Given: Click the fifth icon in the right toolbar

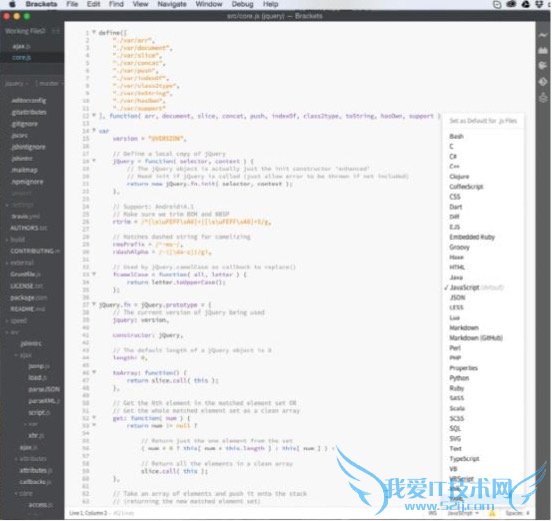Looking at the screenshot, I should pos(543,97).
